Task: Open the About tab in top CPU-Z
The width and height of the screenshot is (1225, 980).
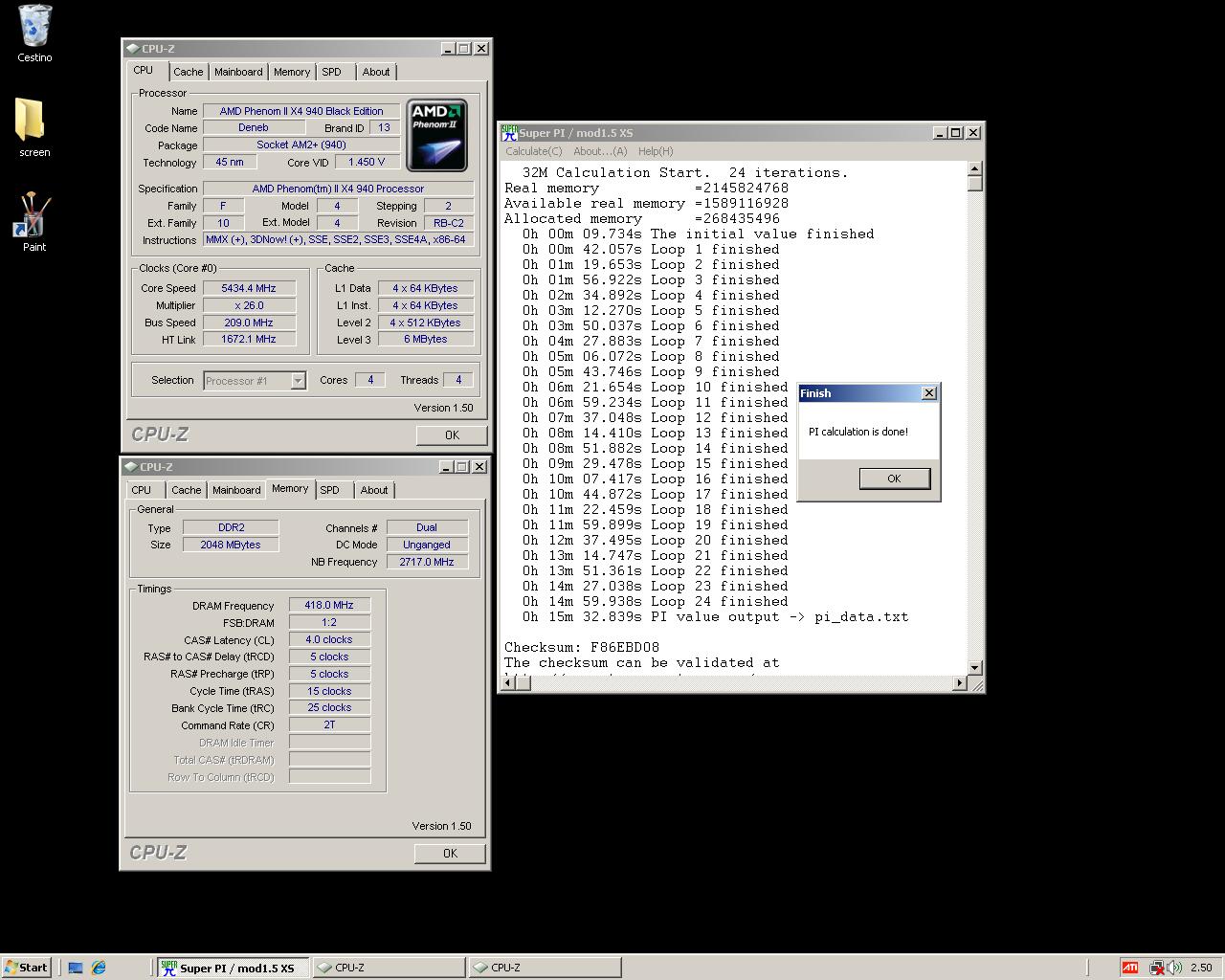Action: [376, 72]
